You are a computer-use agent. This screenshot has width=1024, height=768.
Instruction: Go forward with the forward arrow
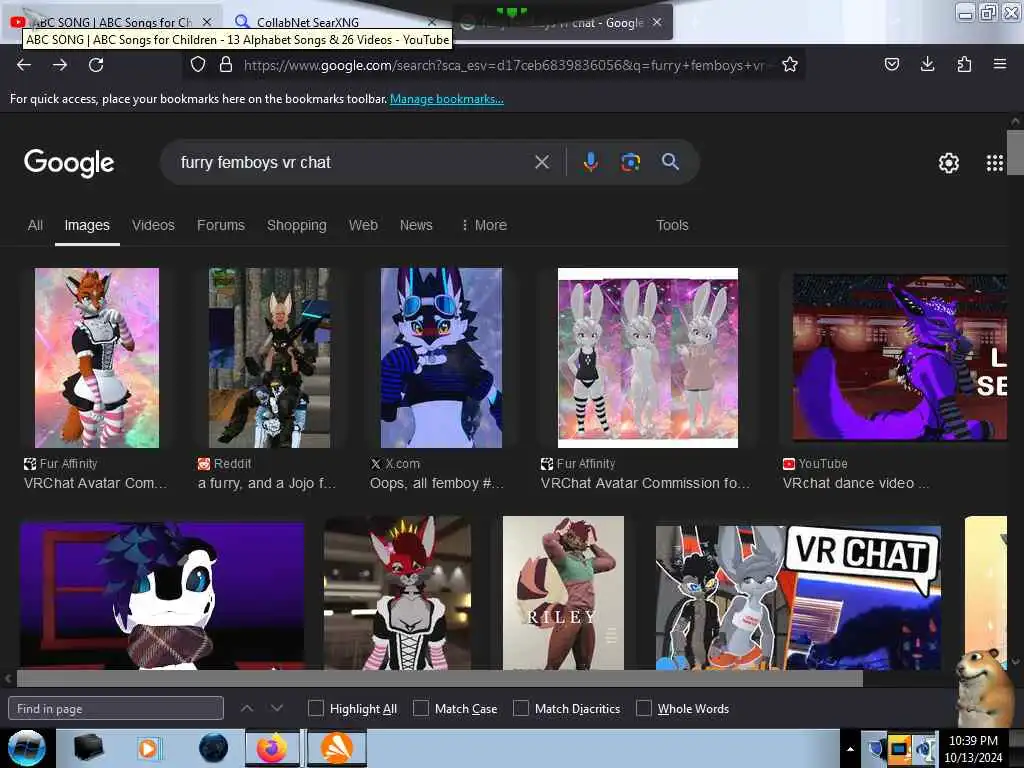point(60,65)
